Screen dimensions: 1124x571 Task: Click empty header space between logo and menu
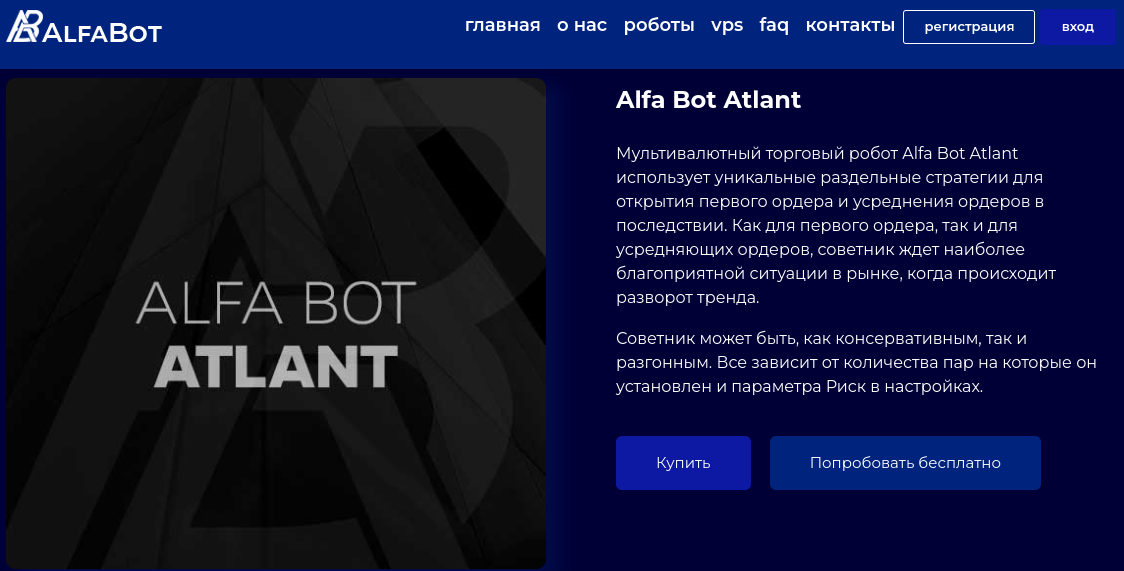[x=310, y=30]
